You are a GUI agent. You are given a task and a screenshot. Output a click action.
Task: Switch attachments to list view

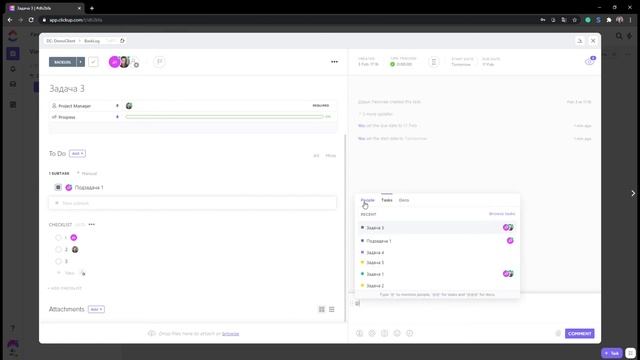click(x=332, y=309)
